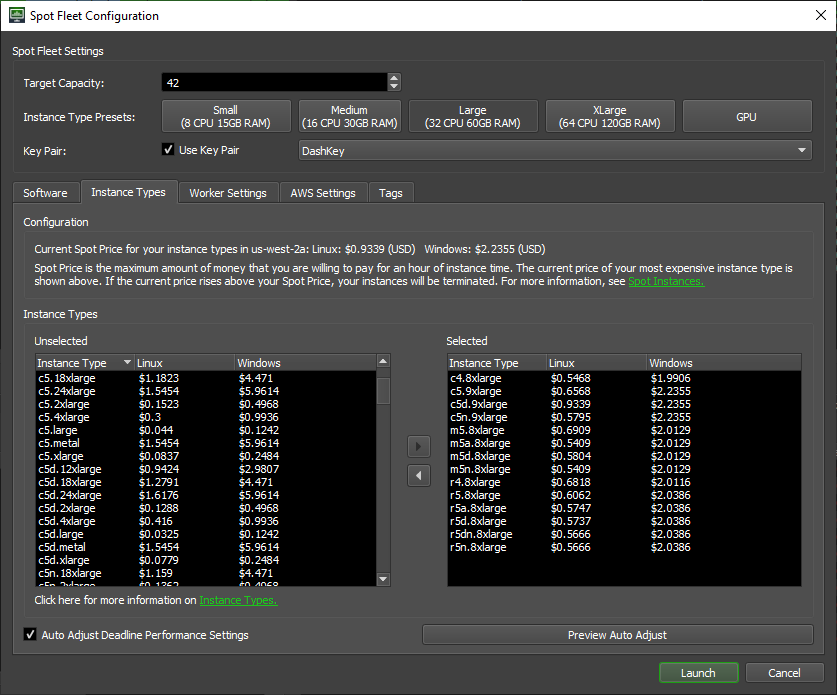Image resolution: width=837 pixels, height=695 pixels.
Task: Select c4.8xlarge in the Selected list
Action: (x=480, y=378)
